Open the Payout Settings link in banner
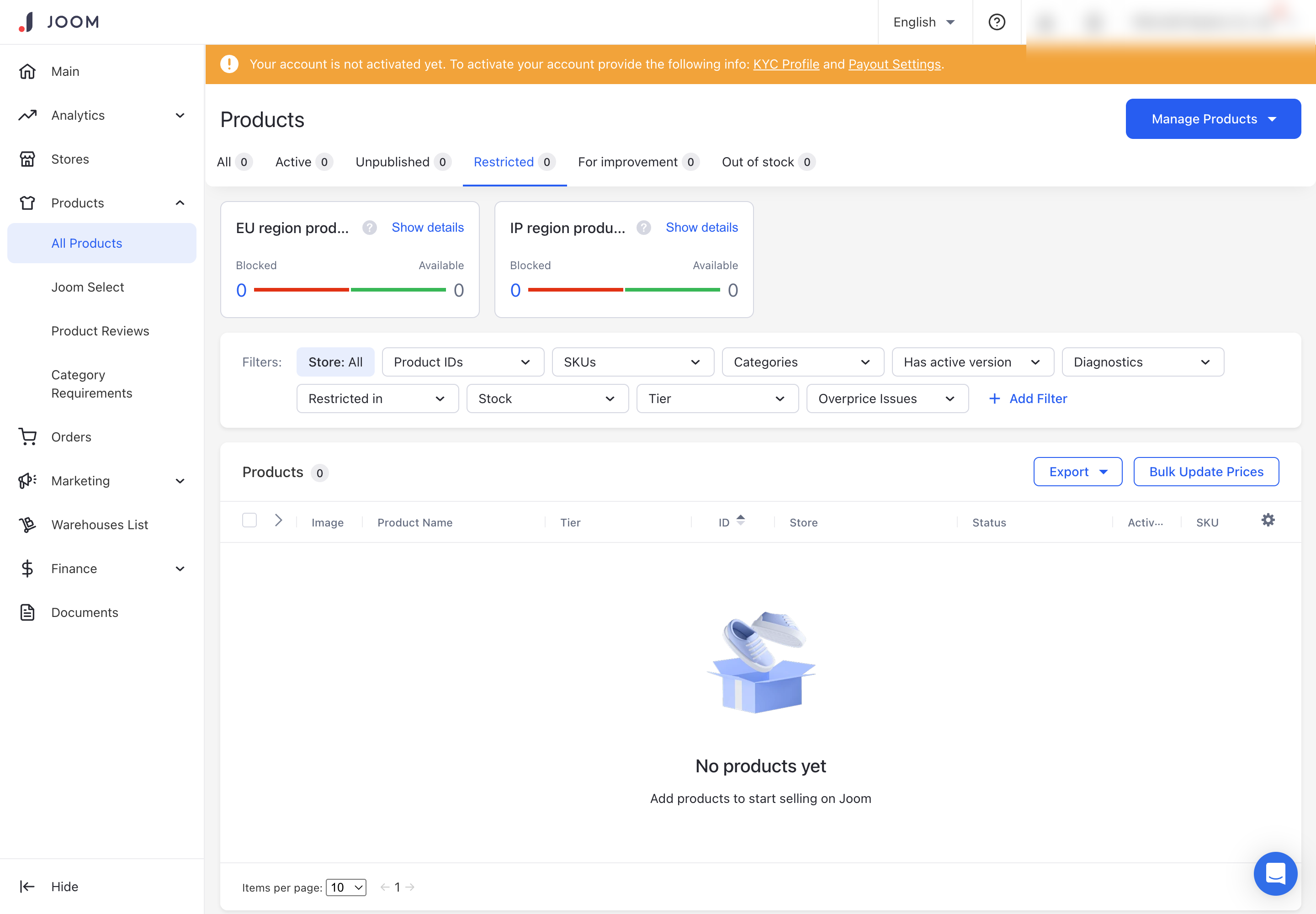 point(894,64)
